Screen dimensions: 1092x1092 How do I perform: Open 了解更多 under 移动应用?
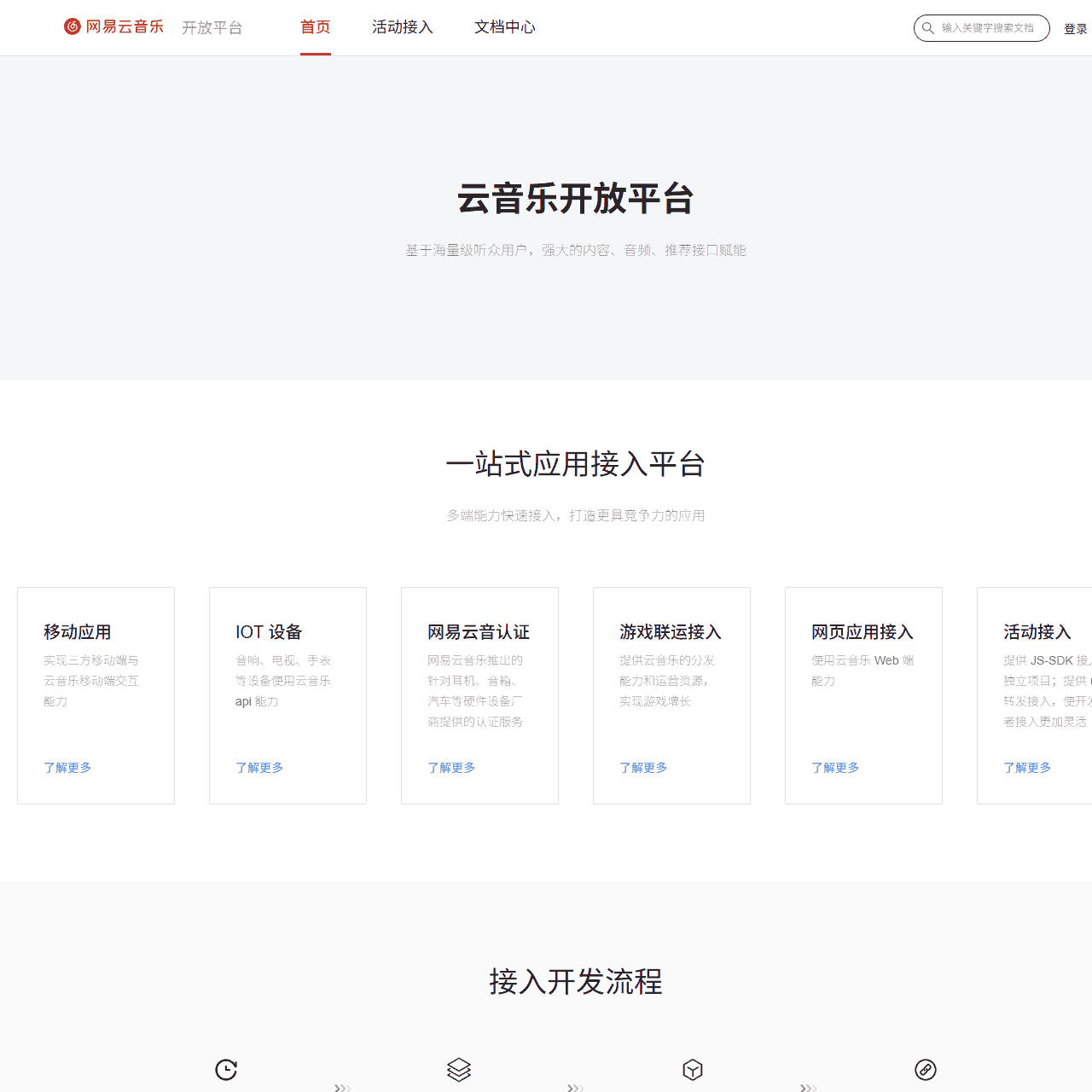coord(67,767)
